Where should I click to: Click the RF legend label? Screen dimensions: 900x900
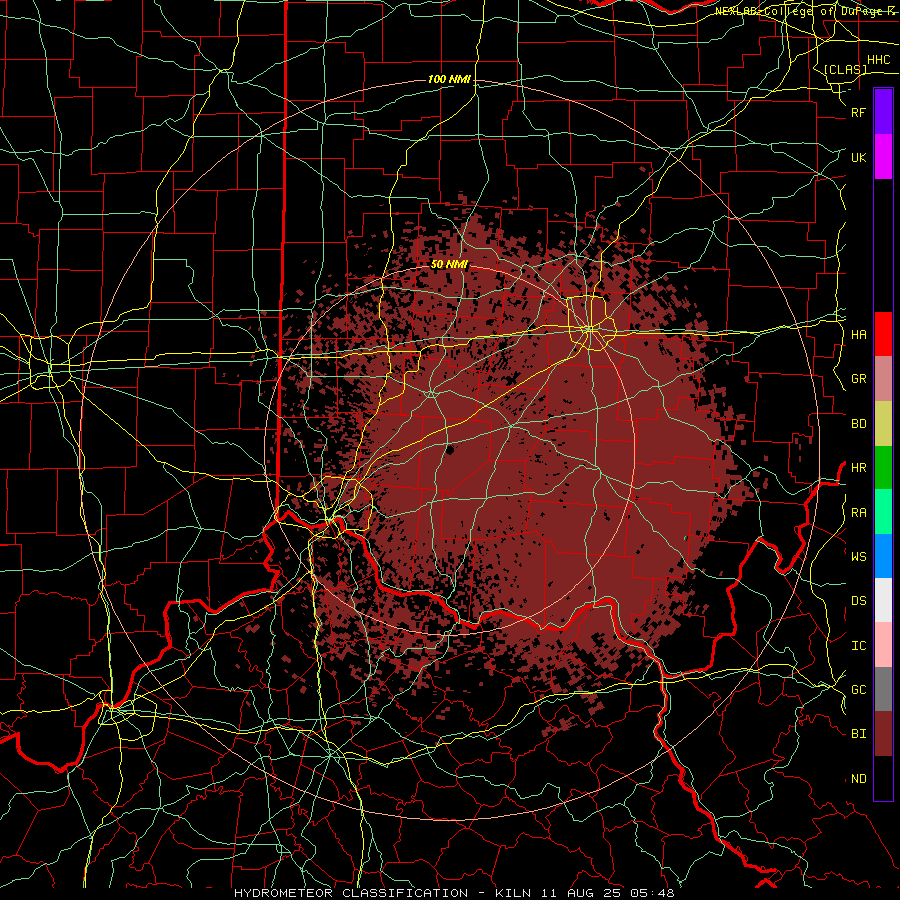[859, 112]
